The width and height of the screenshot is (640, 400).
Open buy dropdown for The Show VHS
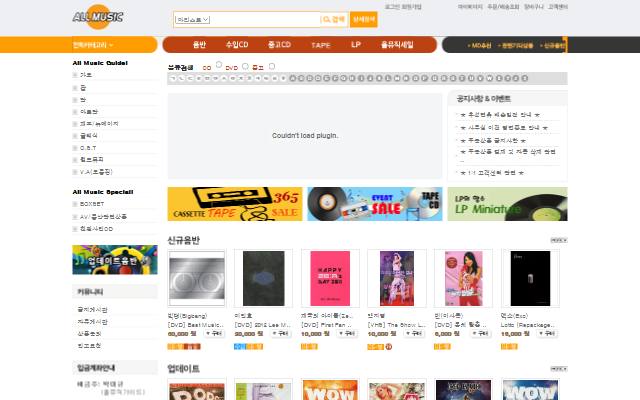414,333
